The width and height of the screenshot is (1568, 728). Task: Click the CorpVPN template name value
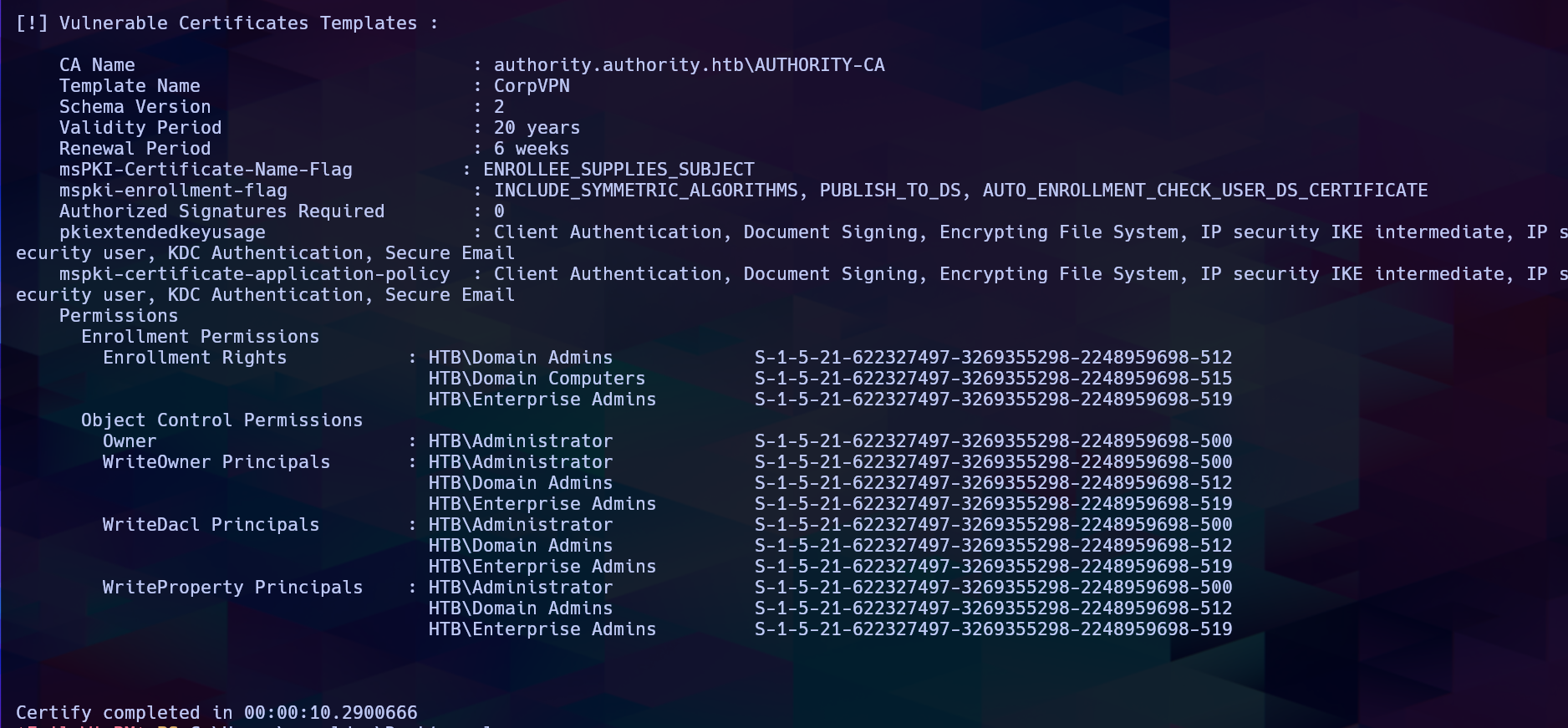click(532, 86)
